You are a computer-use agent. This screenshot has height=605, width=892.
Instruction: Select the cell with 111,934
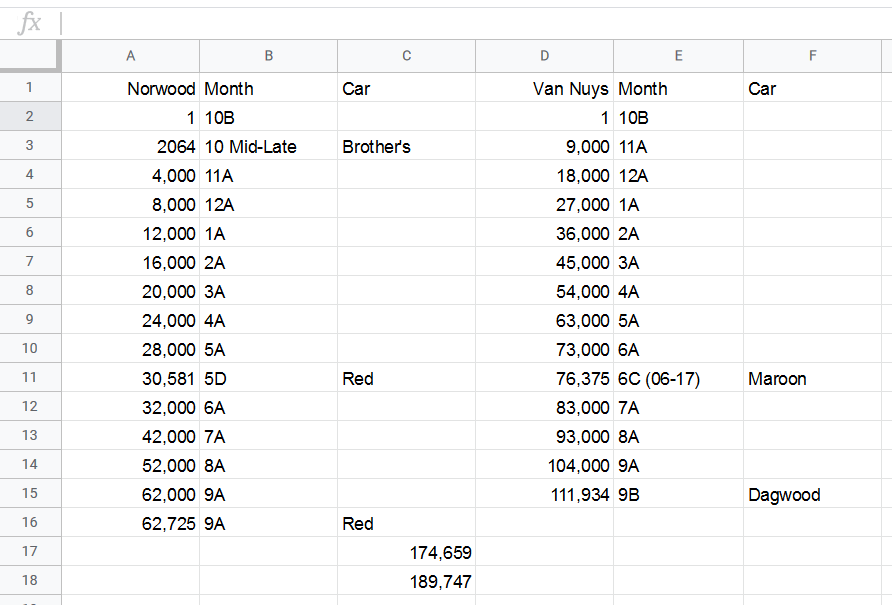tap(544, 495)
